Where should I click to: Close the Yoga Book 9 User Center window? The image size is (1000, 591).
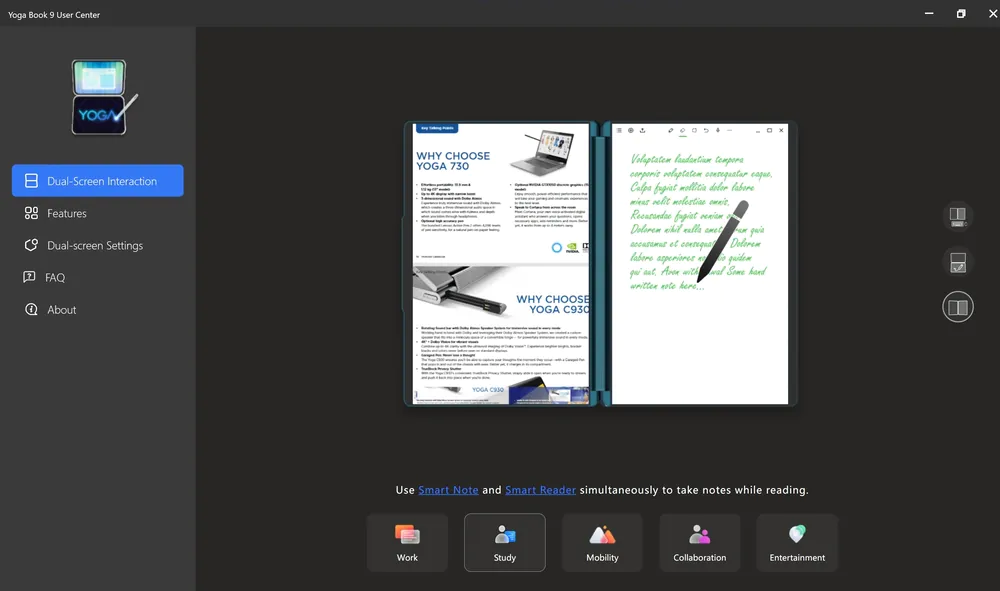click(992, 13)
